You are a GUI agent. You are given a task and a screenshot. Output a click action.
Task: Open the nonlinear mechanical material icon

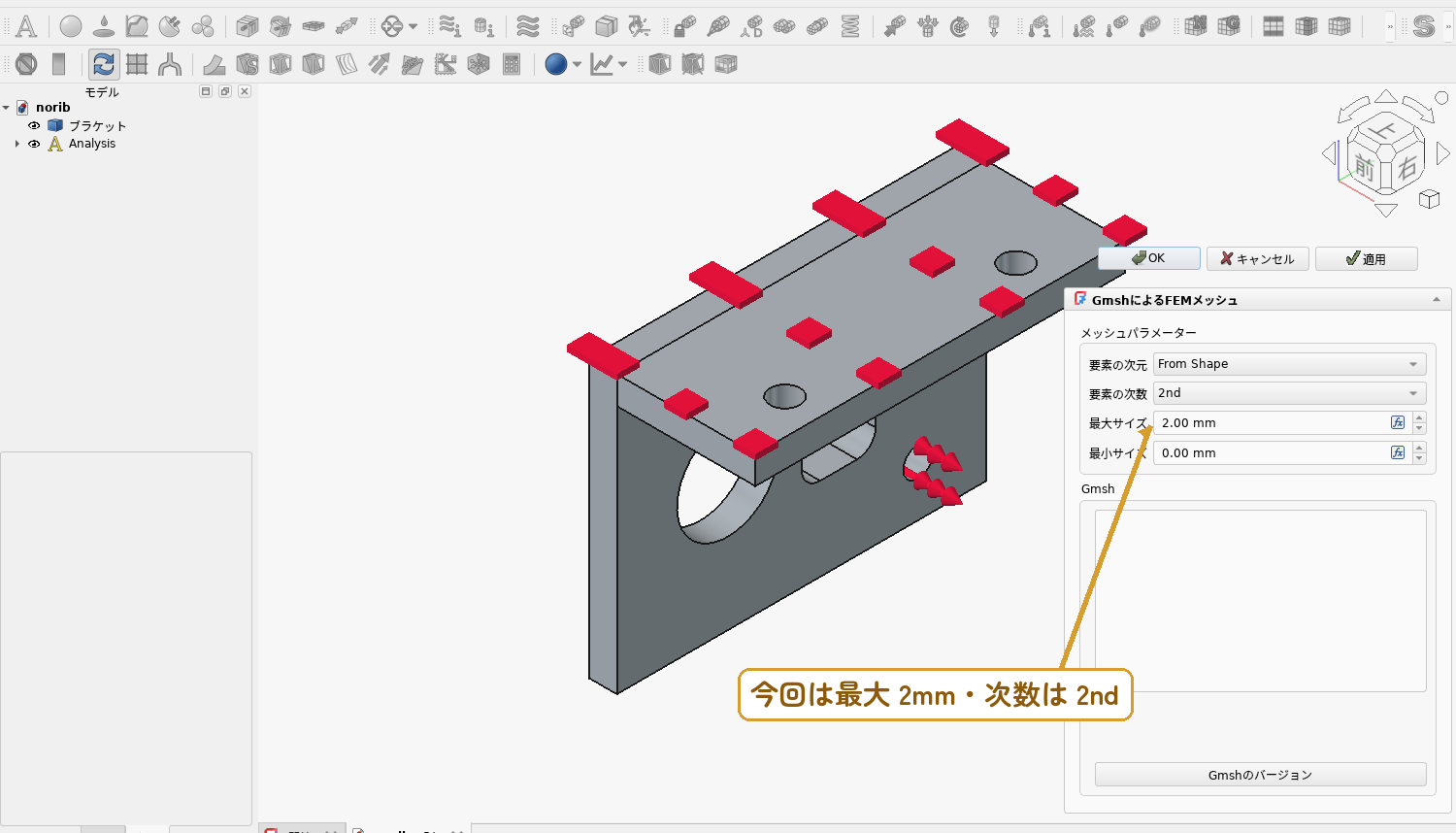137,26
